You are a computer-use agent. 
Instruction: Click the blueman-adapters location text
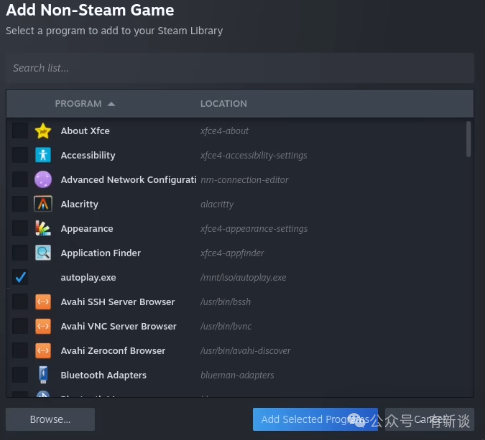point(237,375)
